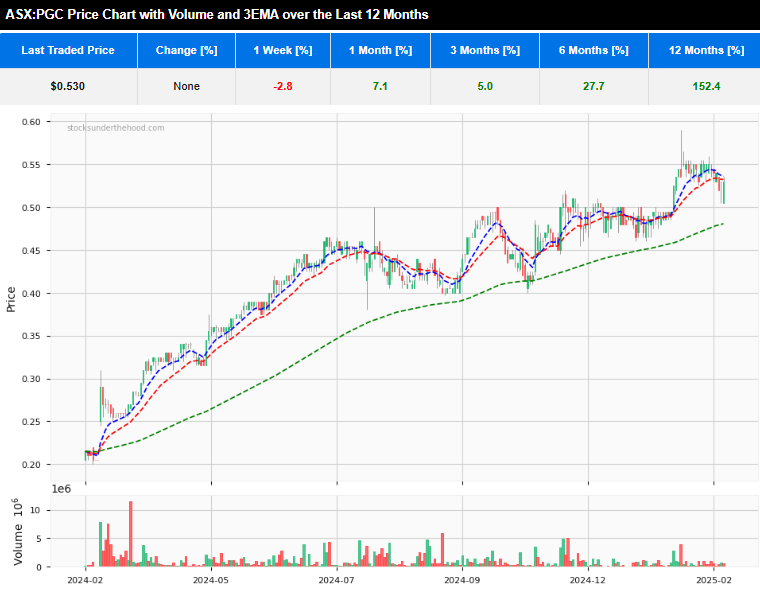Click the 2024-12 x-axis date label

588,580
